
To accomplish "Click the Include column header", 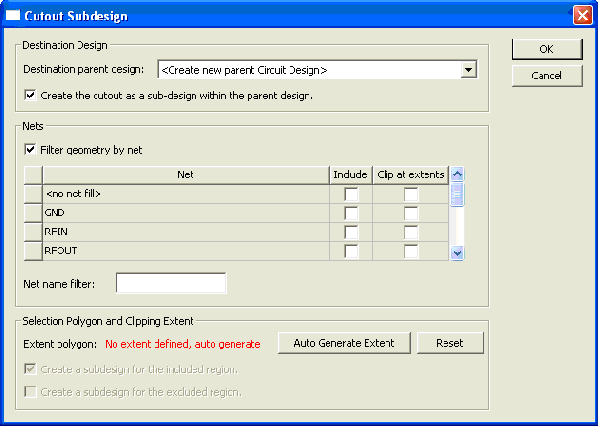I will click(350, 175).
